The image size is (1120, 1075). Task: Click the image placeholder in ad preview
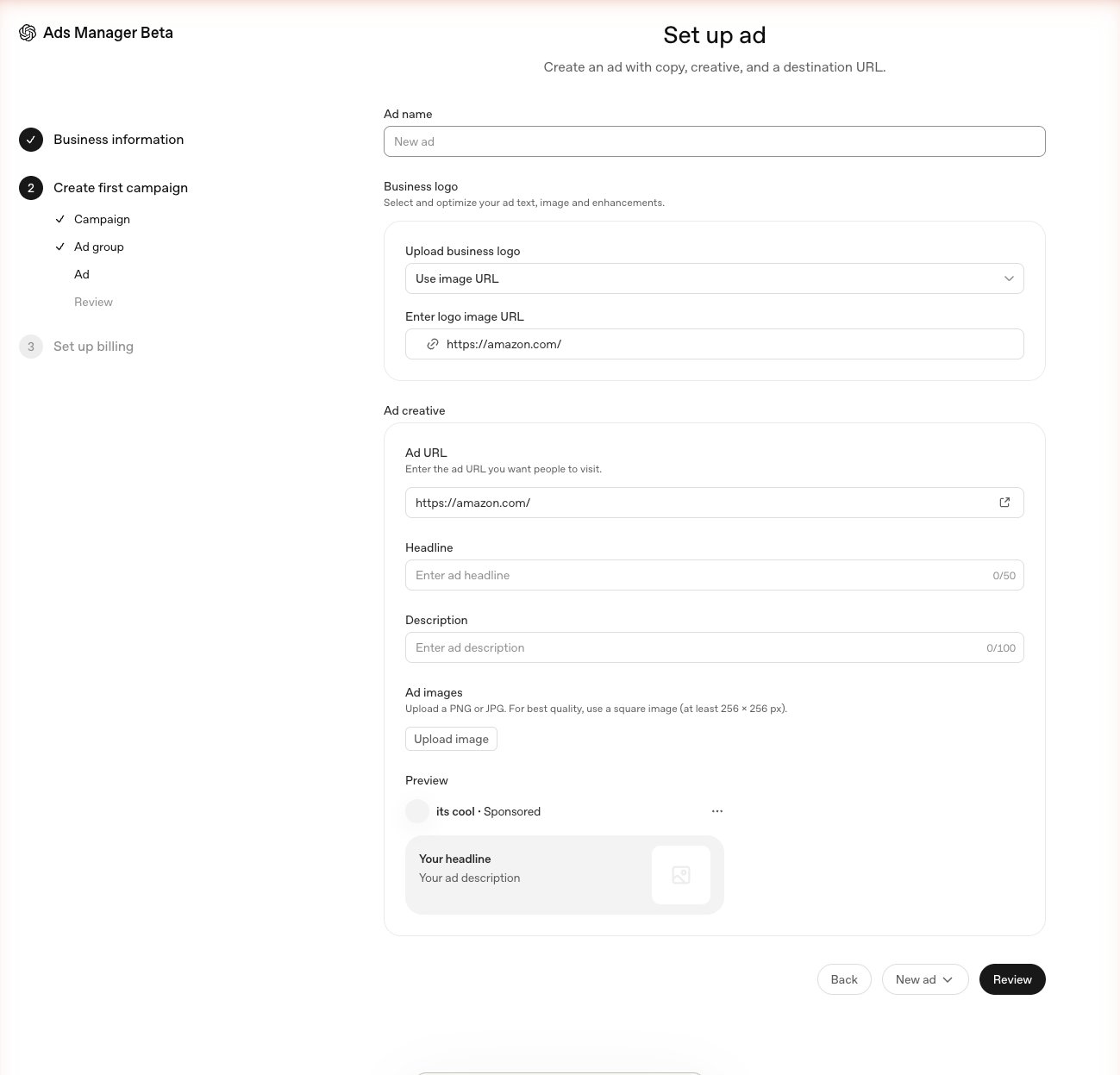point(681,875)
